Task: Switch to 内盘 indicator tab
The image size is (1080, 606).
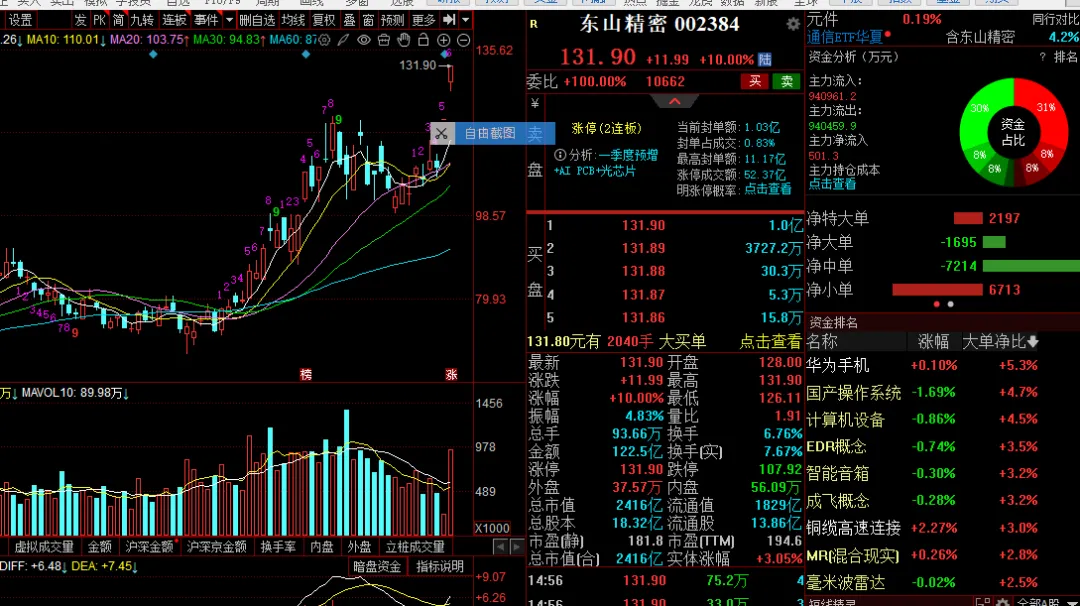Action: pos(322,547)
